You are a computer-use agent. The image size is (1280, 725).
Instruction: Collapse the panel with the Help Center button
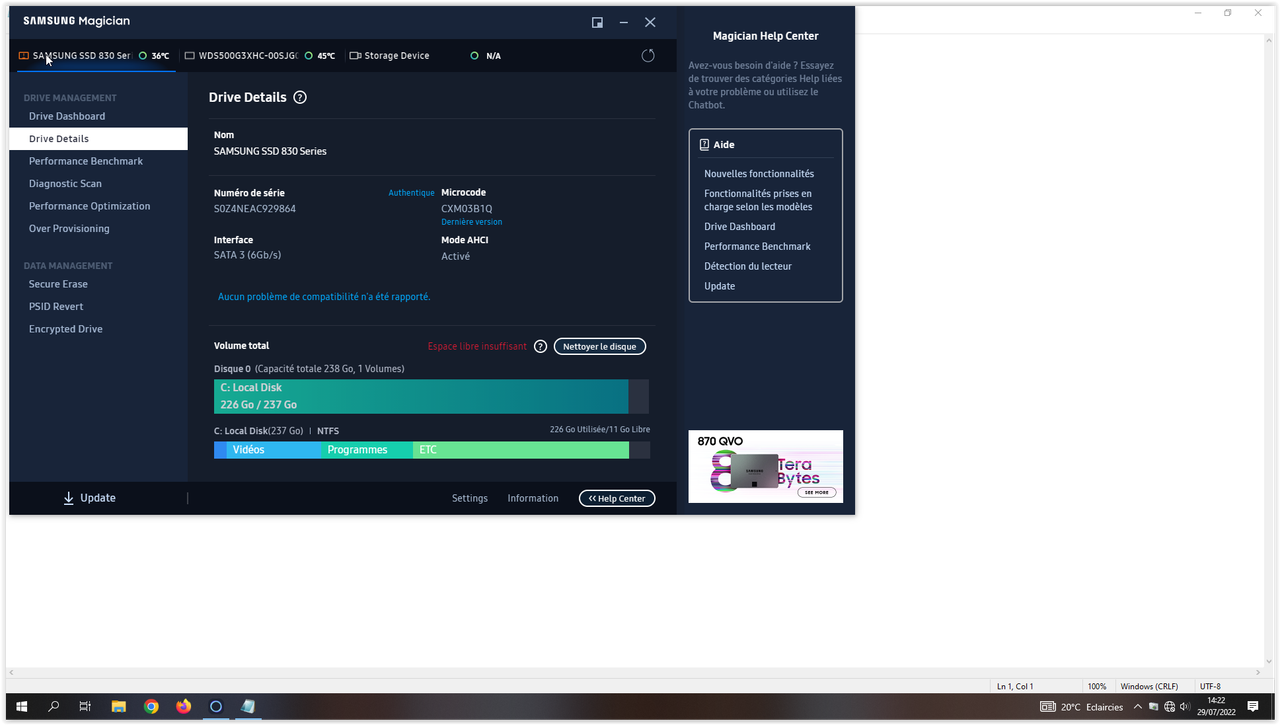pos(617,498)
